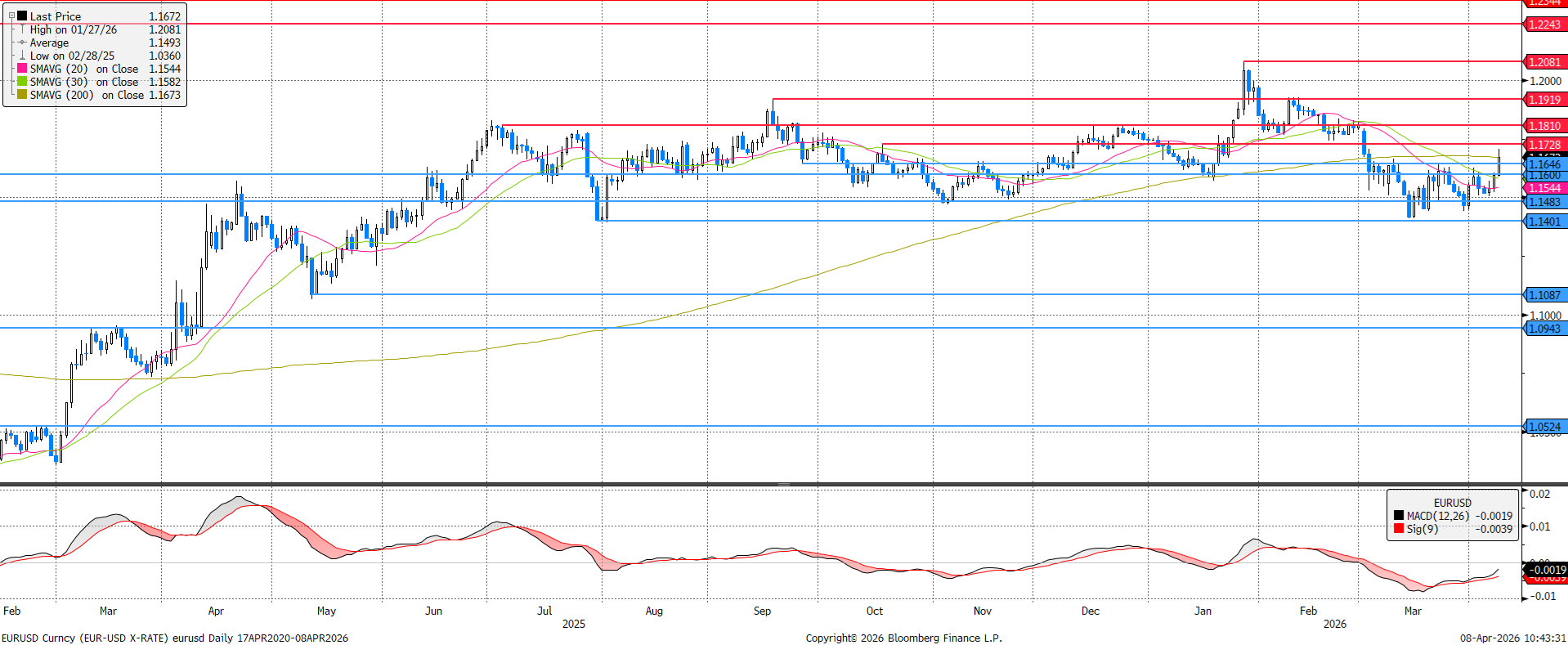This screenshot has height=645, width=1568.
Task: Select the High on 01/27/26 marker icon
Action: click(22, 29)
